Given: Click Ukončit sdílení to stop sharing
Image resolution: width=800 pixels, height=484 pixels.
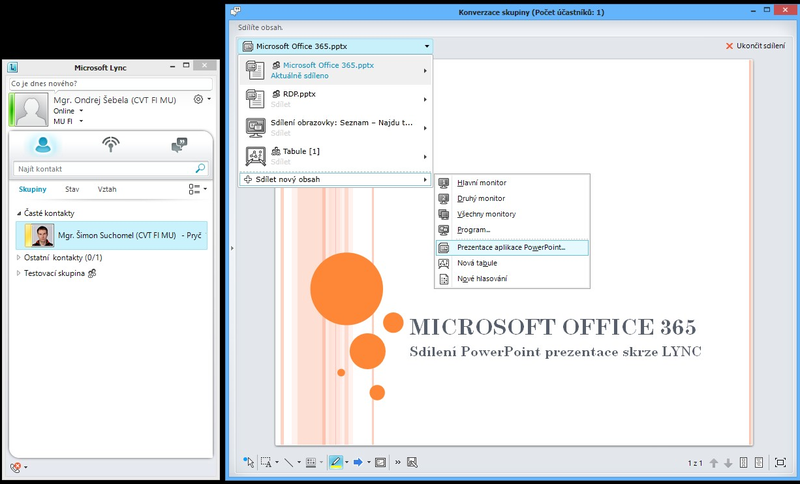Looking at the screenshot, I should 756,46.
